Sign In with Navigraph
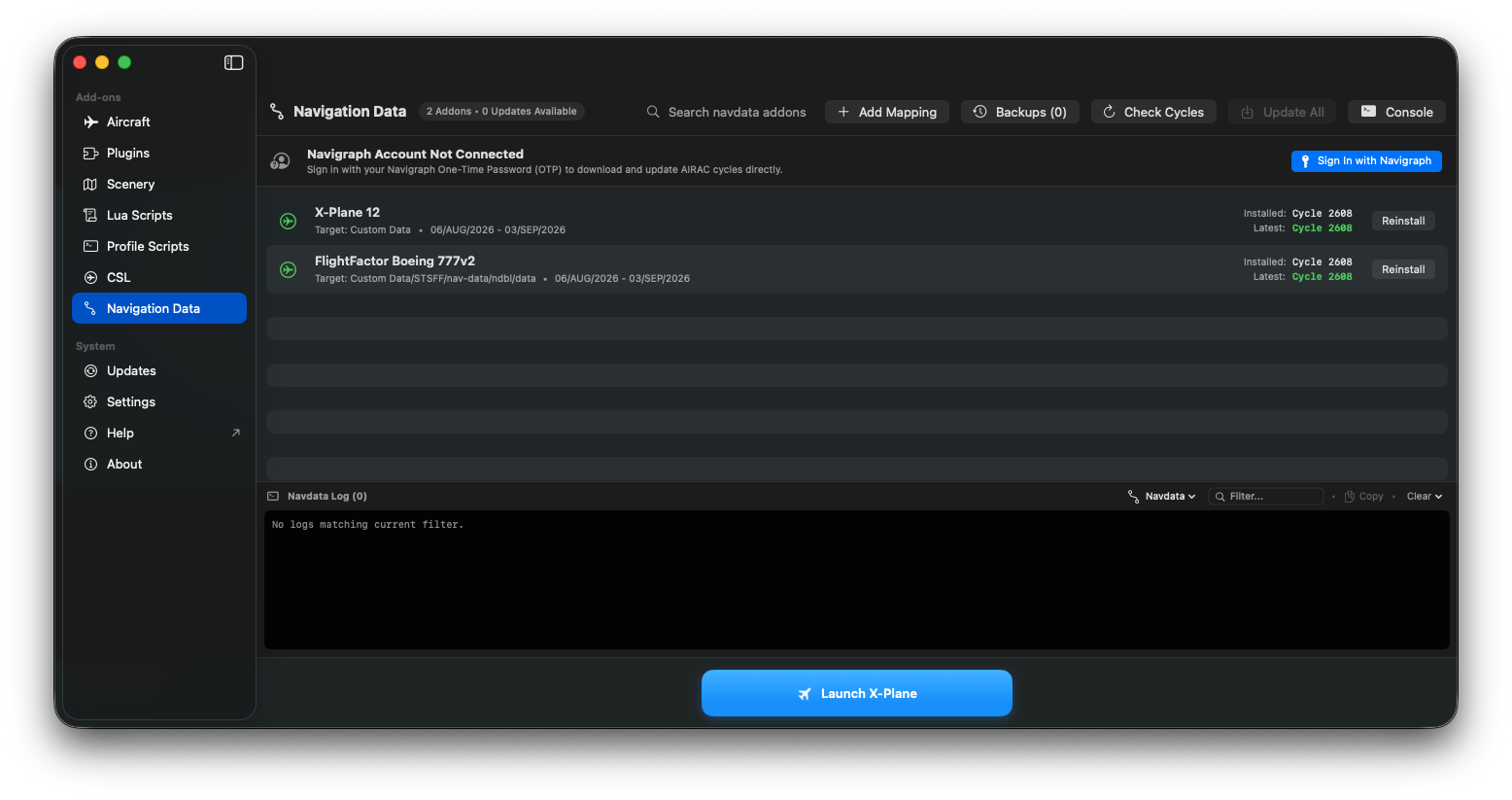Viewport: 1512px width, 800px height. click(1366, 160)
